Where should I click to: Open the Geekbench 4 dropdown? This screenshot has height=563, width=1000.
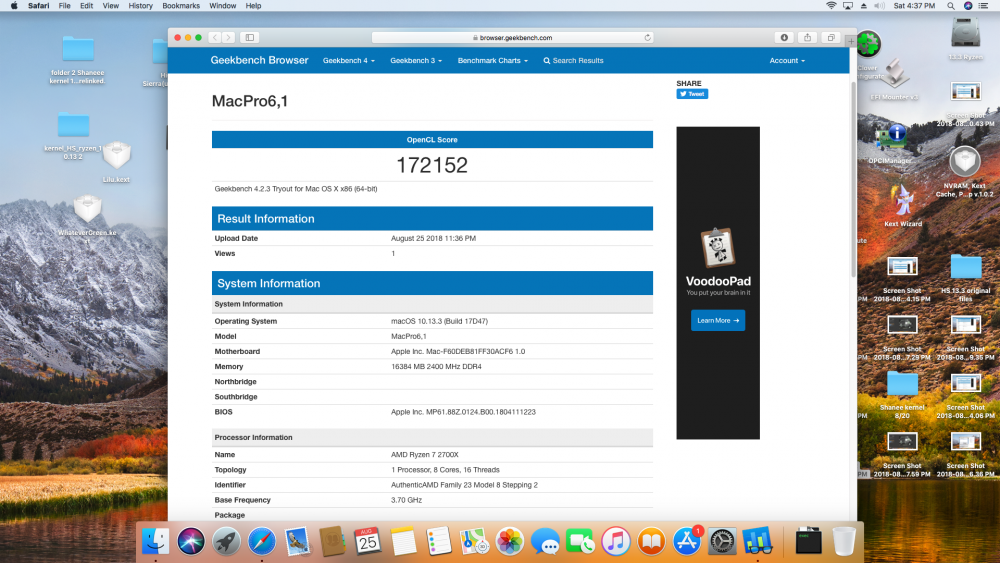pyautogui.click(x=349, y=61)
